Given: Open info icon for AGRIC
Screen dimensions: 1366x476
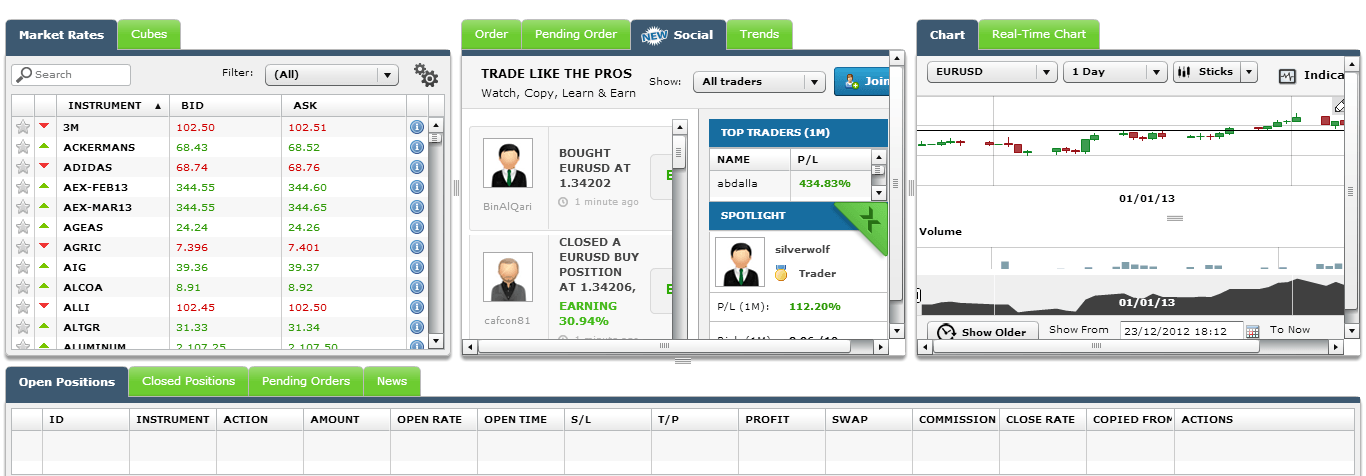Looking at the screenshot, I should [x=417, y=247].
